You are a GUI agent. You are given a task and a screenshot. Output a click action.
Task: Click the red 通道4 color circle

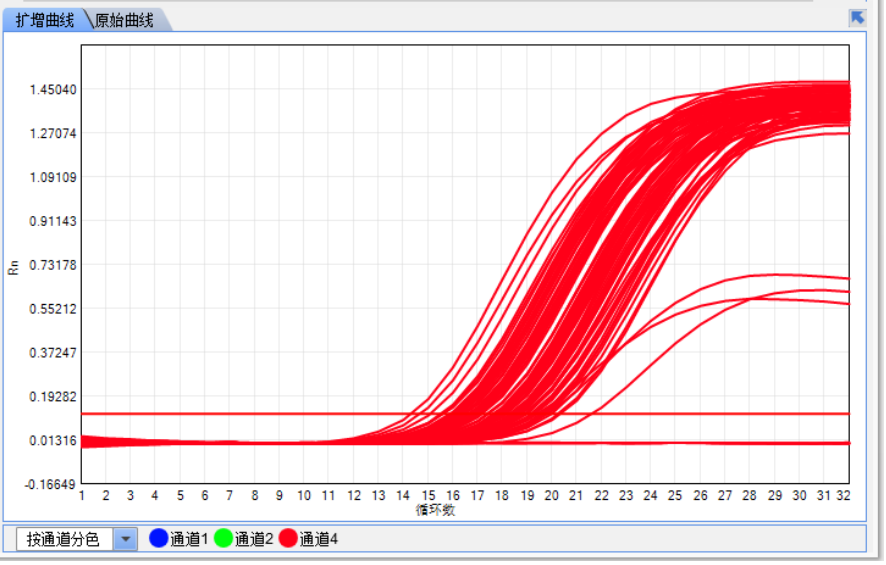pos(289,539)
